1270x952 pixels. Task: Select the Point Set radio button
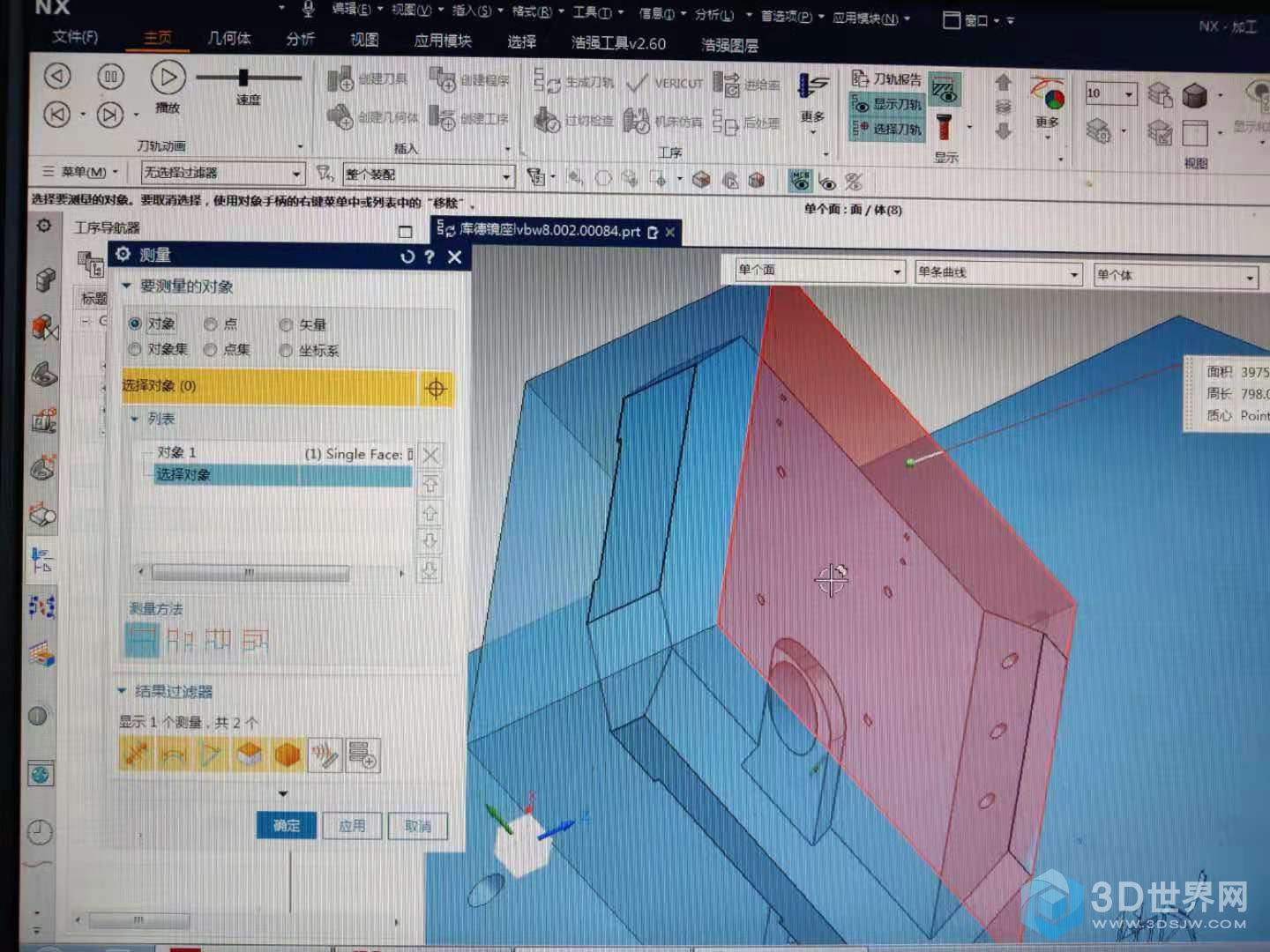(x=210, y=350)
